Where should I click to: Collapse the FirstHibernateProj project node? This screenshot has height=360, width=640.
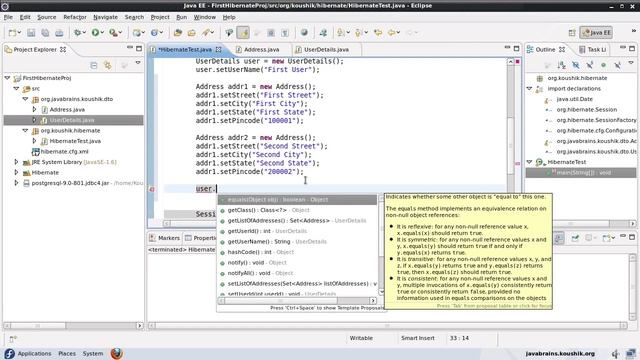(x=7, y=78)
